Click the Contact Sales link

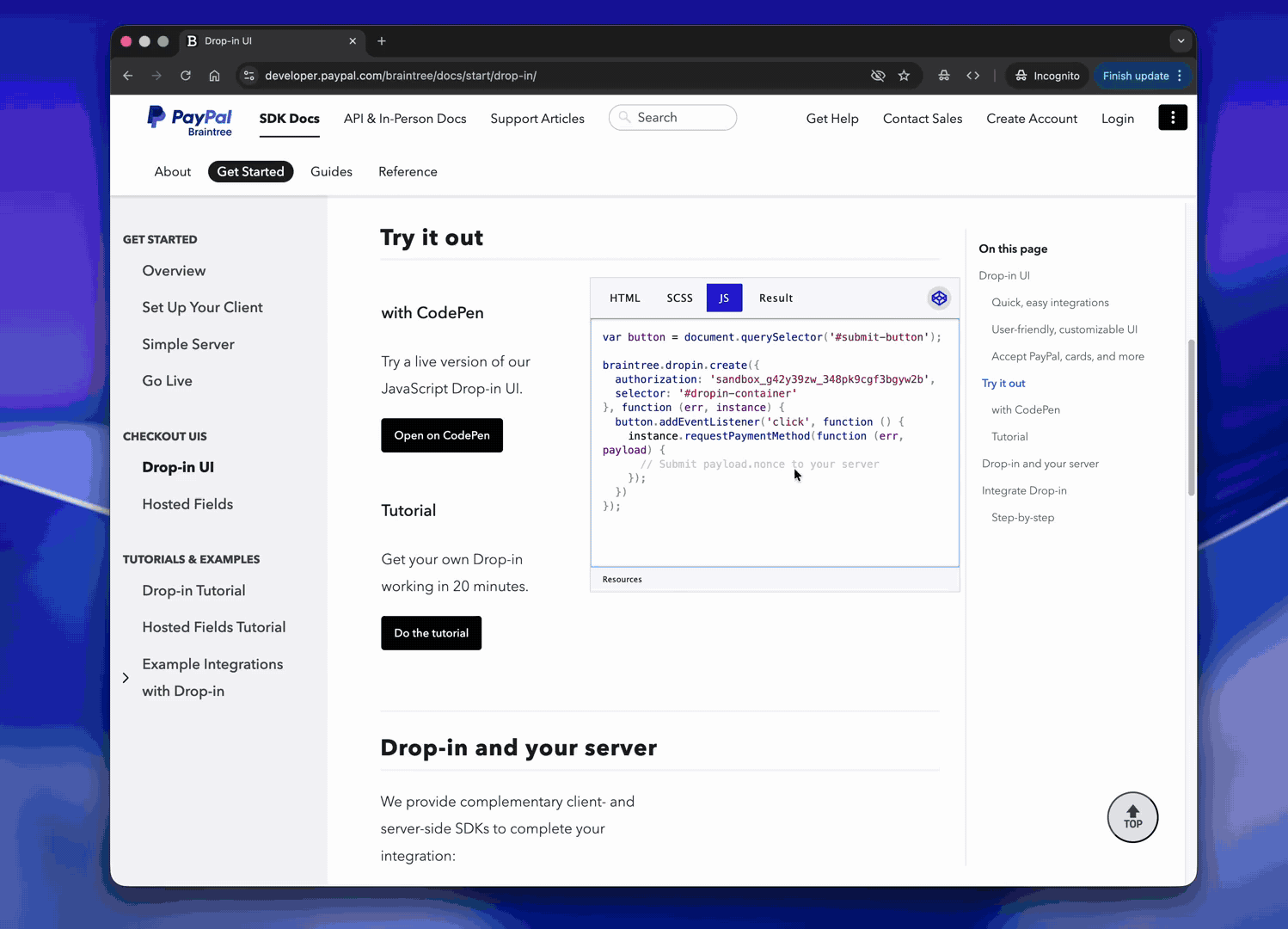tap(923, 119)
